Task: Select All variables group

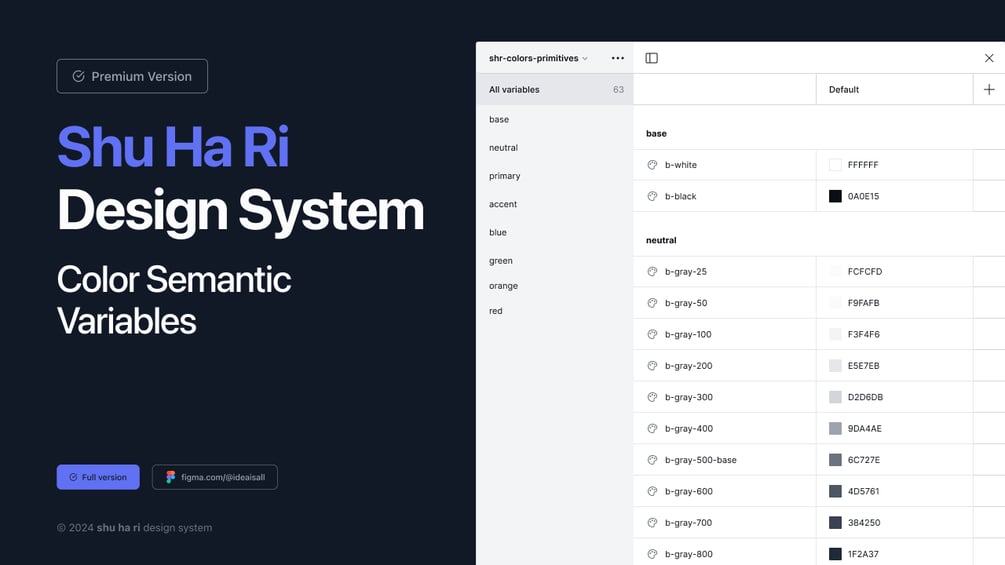Action: (x=555, y=90)
